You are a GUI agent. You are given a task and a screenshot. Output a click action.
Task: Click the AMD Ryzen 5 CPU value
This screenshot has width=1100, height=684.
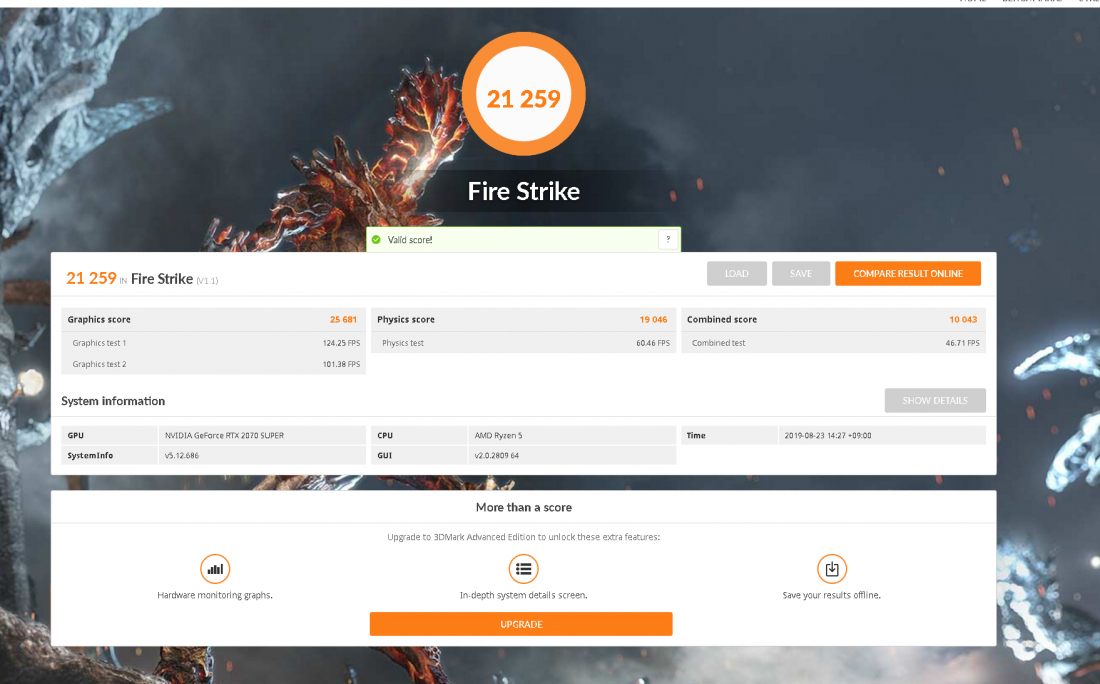pyautogui.click(x=572, y=436)
